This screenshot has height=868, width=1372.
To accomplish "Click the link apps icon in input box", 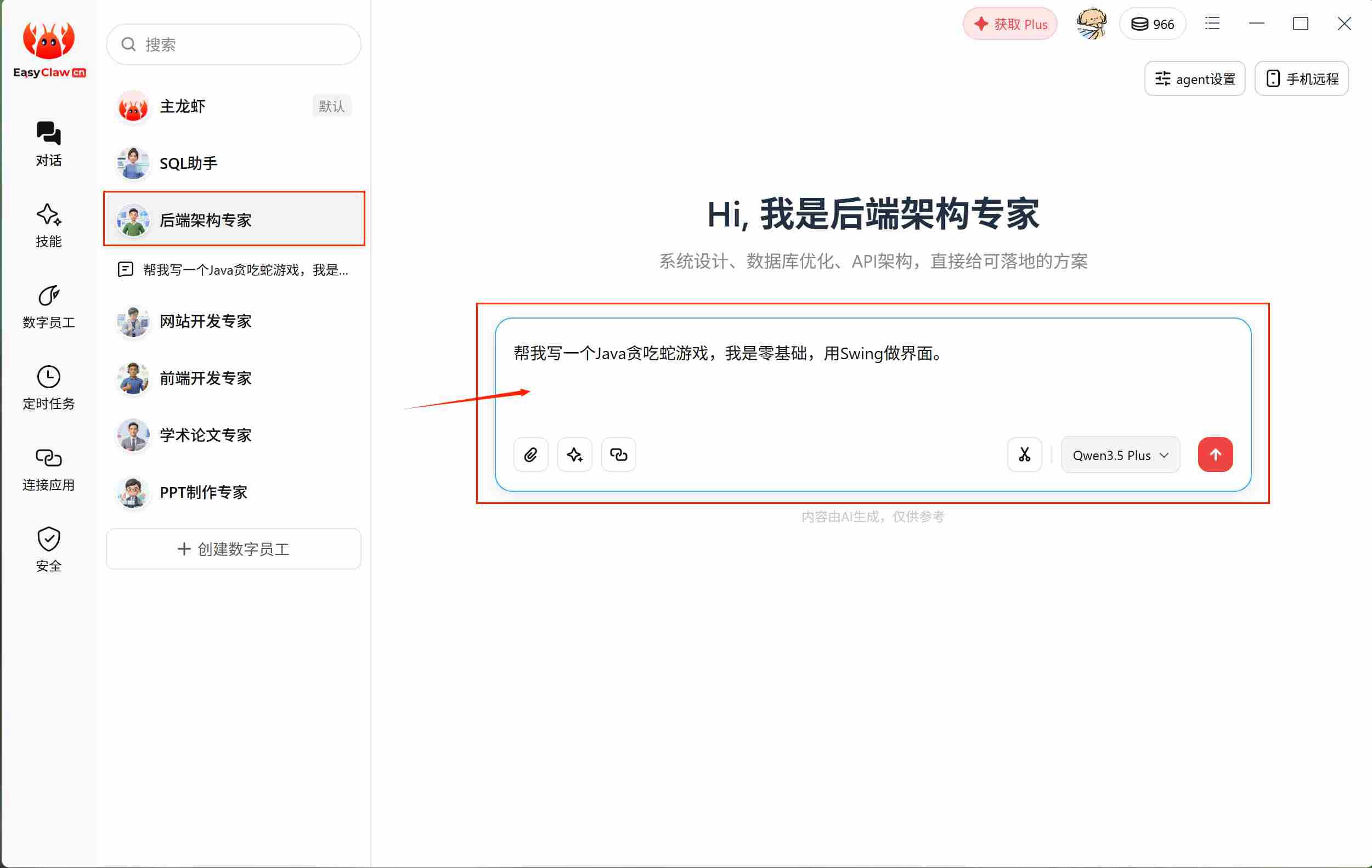I will 618,455.
